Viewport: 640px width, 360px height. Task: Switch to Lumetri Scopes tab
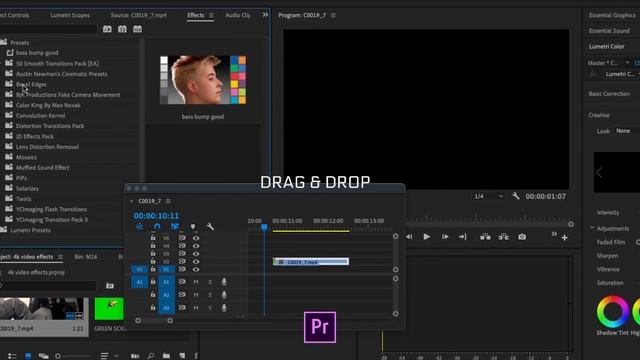tap(70, 15)
